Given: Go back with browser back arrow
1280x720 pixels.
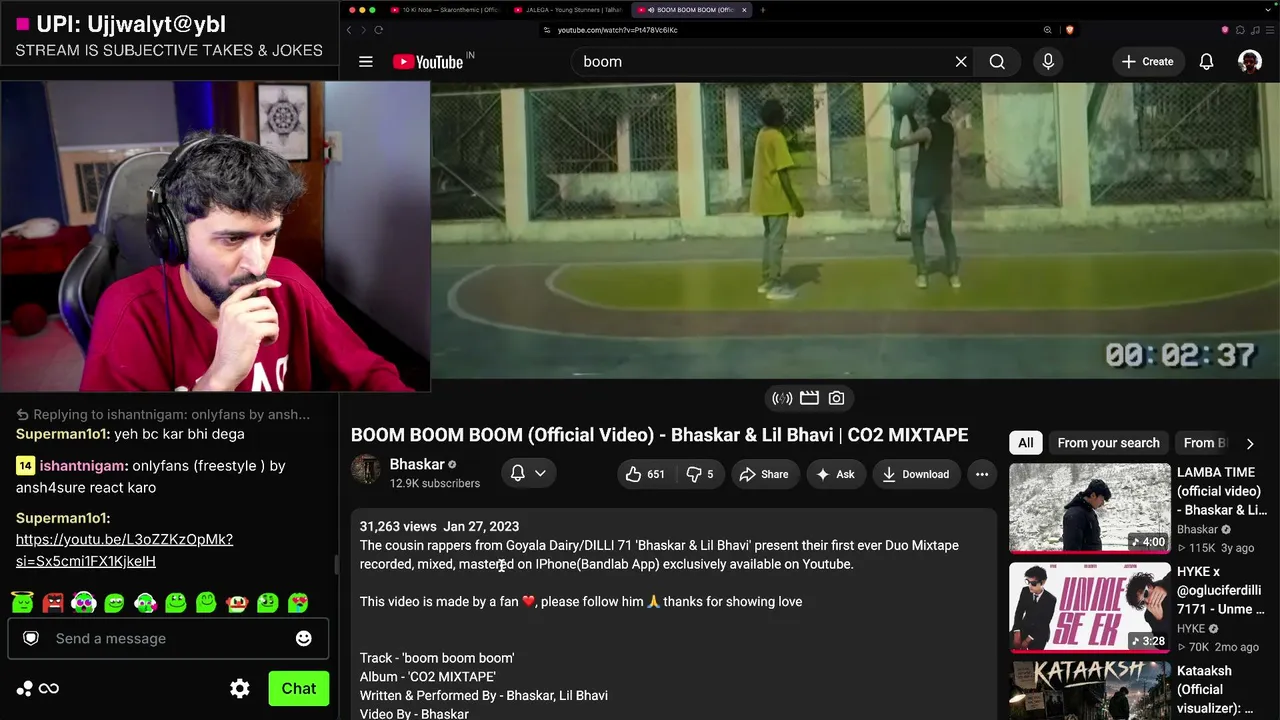Looking at the screenshot, I should [349, 30].
